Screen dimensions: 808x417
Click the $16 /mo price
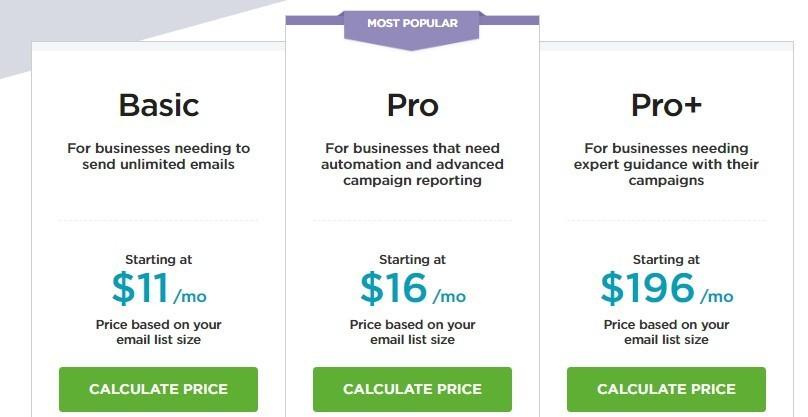pos(412,288)
